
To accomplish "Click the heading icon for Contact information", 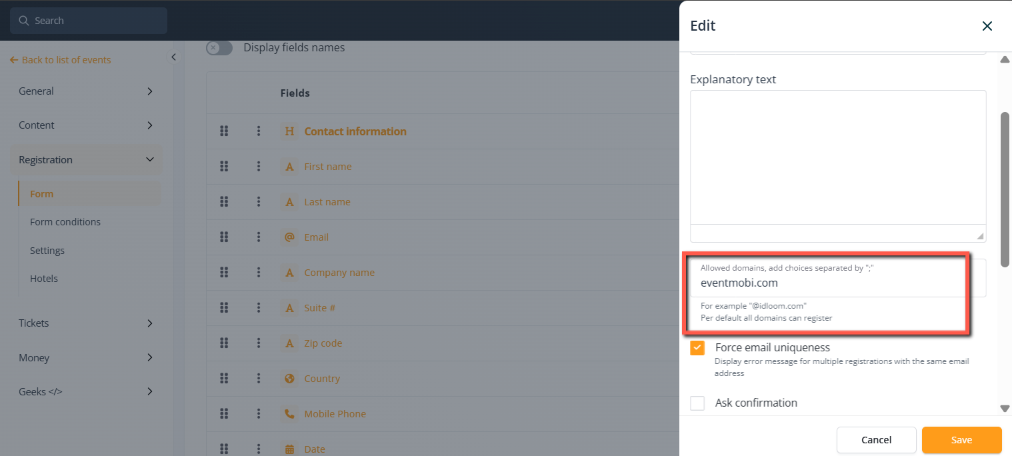I will (x=289, y=132).
